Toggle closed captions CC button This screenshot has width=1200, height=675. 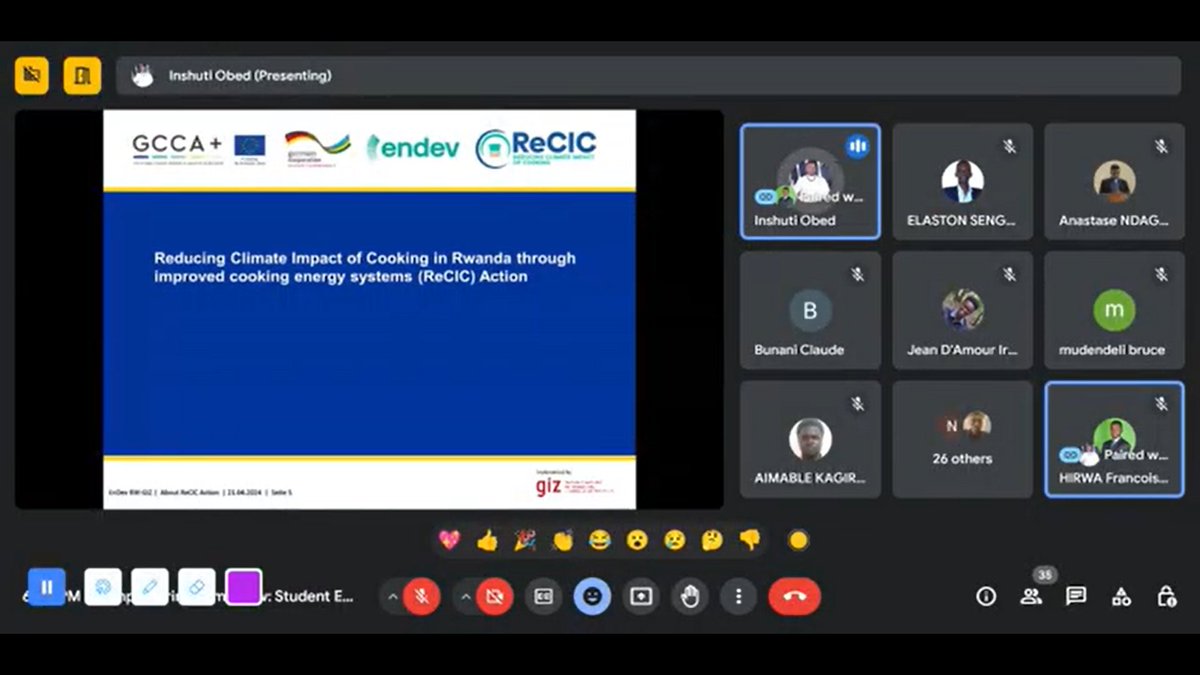(544, 596)
